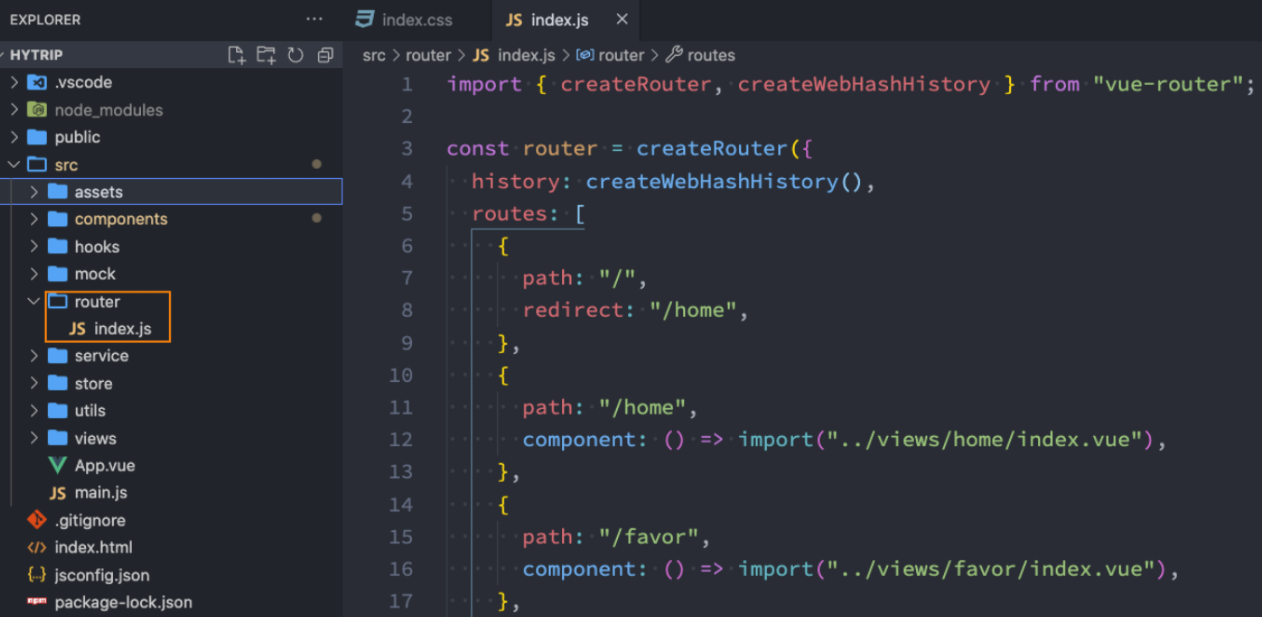Open the package-lock.json file

(x=123, y=602)
